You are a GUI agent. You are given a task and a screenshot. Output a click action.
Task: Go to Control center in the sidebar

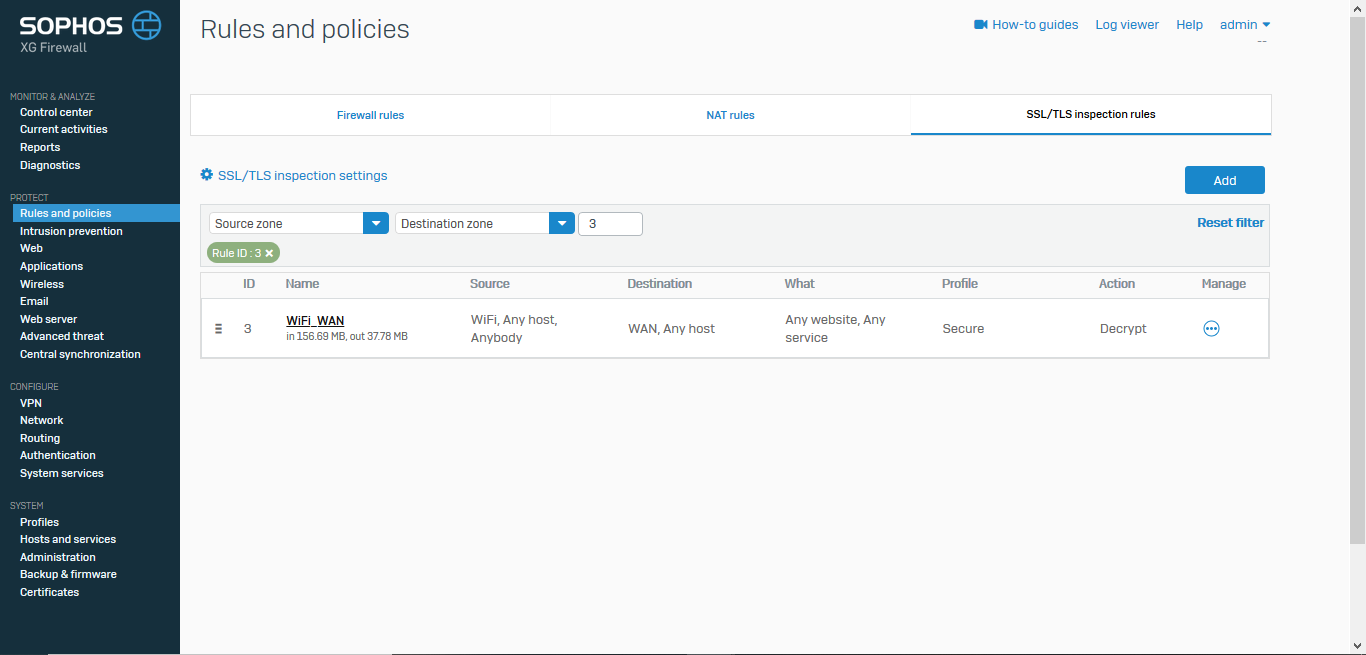(56, 112)
